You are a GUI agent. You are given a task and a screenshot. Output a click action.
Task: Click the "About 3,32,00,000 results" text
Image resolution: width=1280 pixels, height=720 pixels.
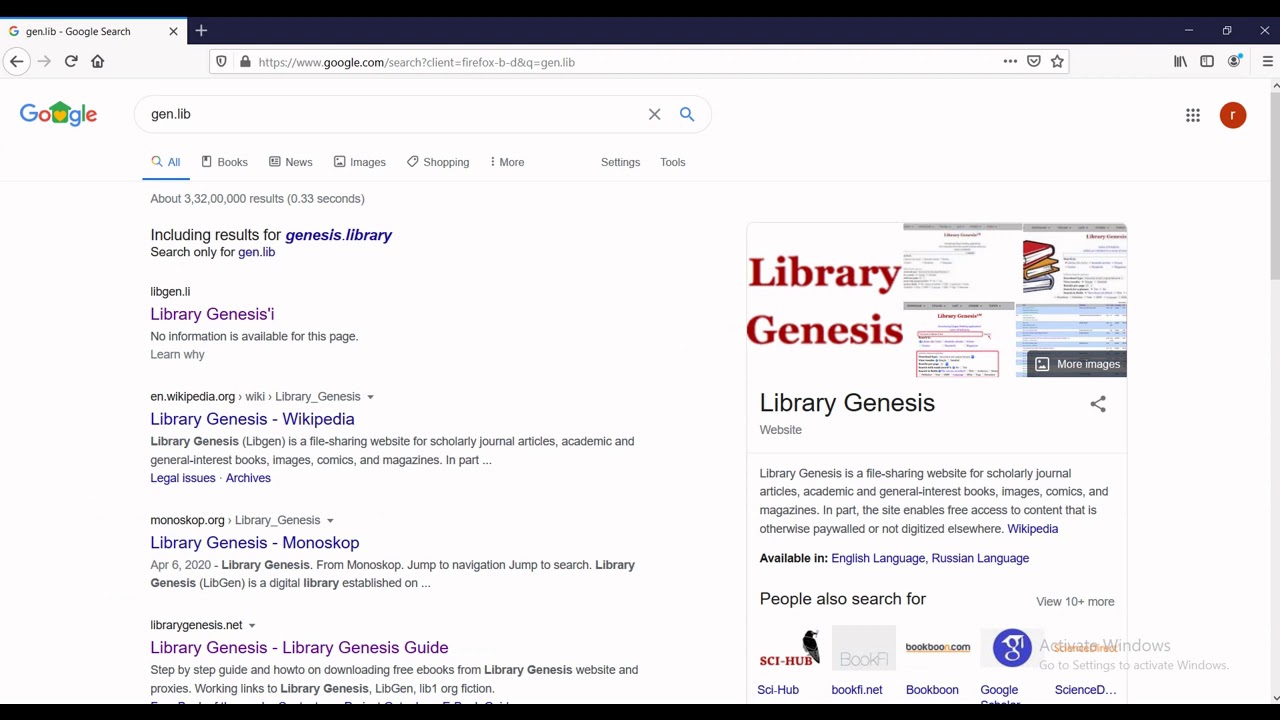257,199
